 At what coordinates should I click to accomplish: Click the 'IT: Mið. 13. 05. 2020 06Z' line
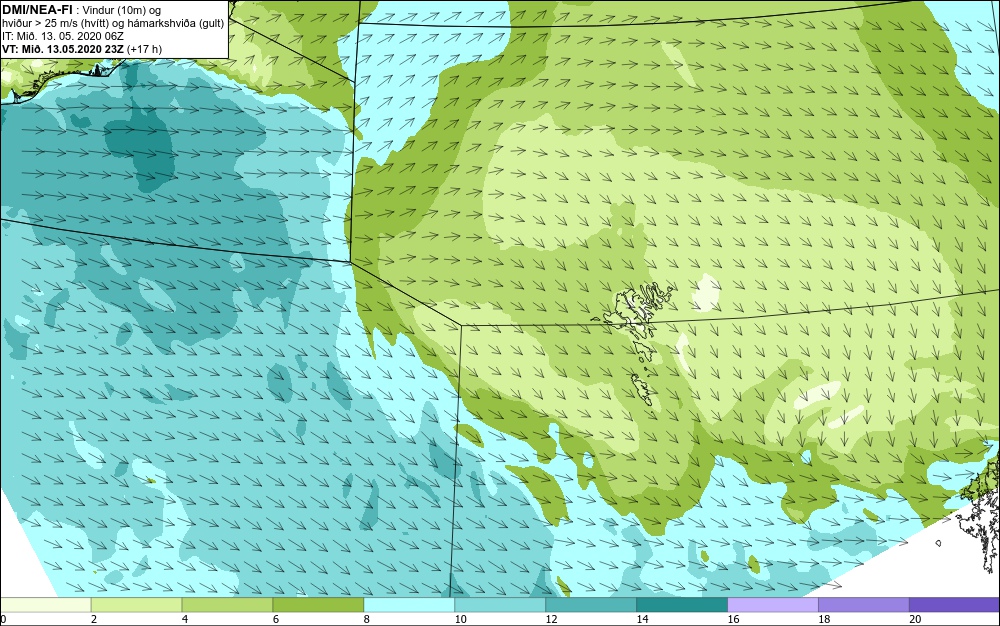(x=63, y=36)
